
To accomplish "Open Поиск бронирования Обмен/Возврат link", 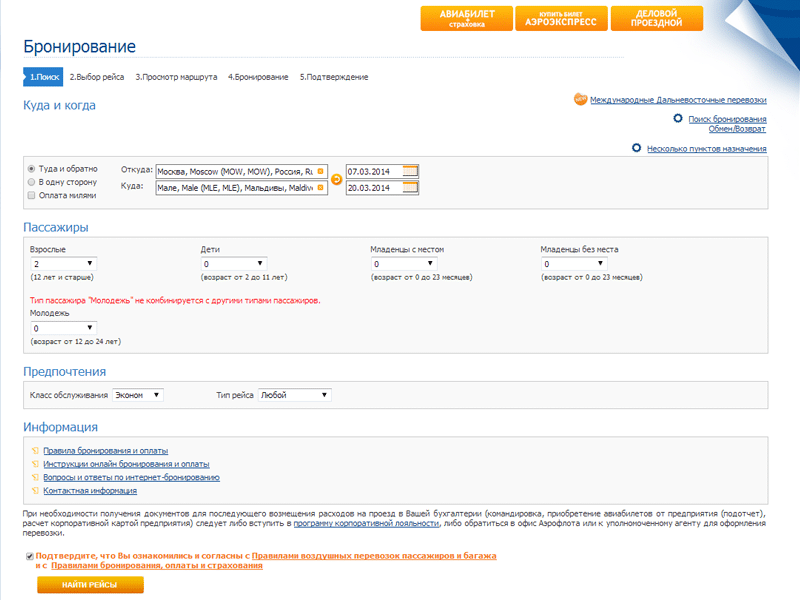I will [x=727, y=123].
